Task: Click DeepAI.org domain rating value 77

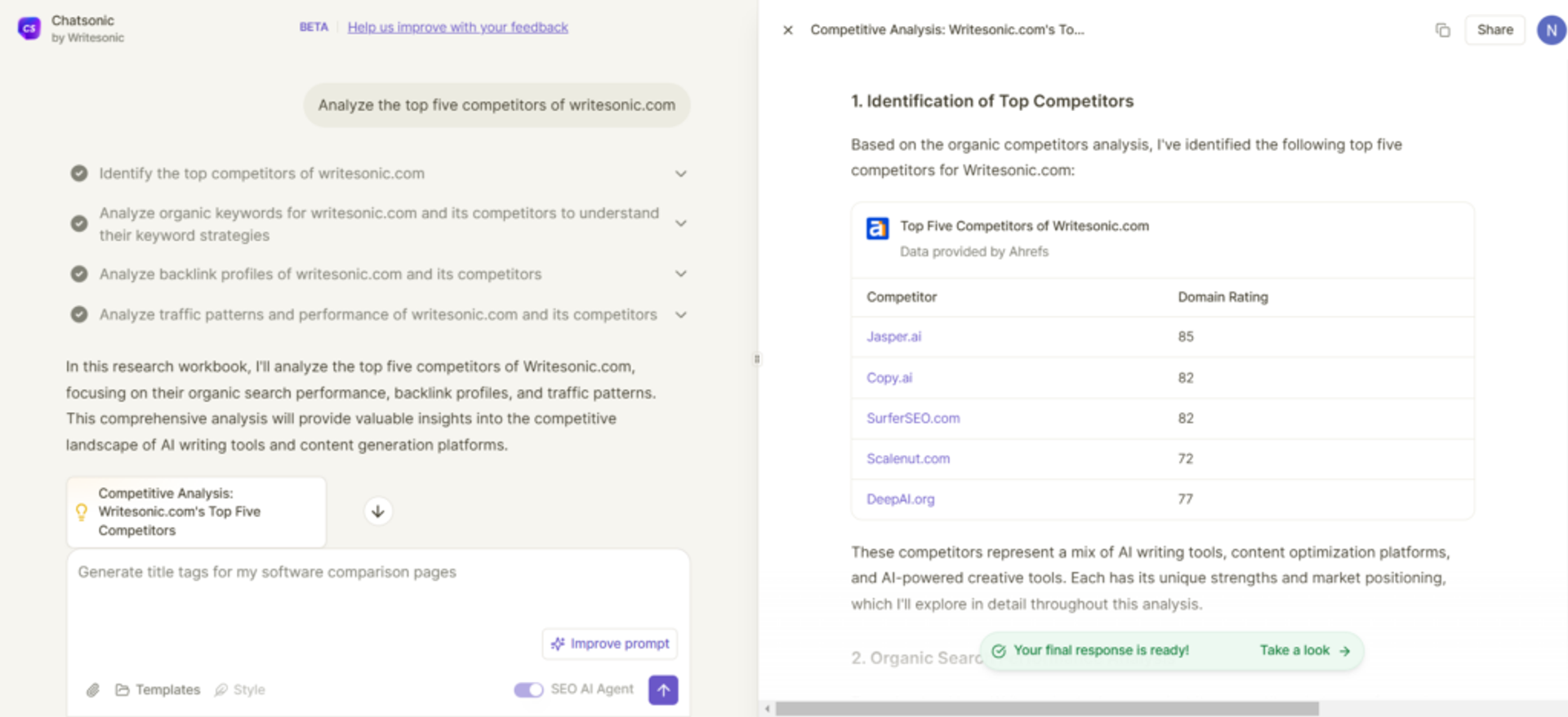Action: tap(1186, 499)
